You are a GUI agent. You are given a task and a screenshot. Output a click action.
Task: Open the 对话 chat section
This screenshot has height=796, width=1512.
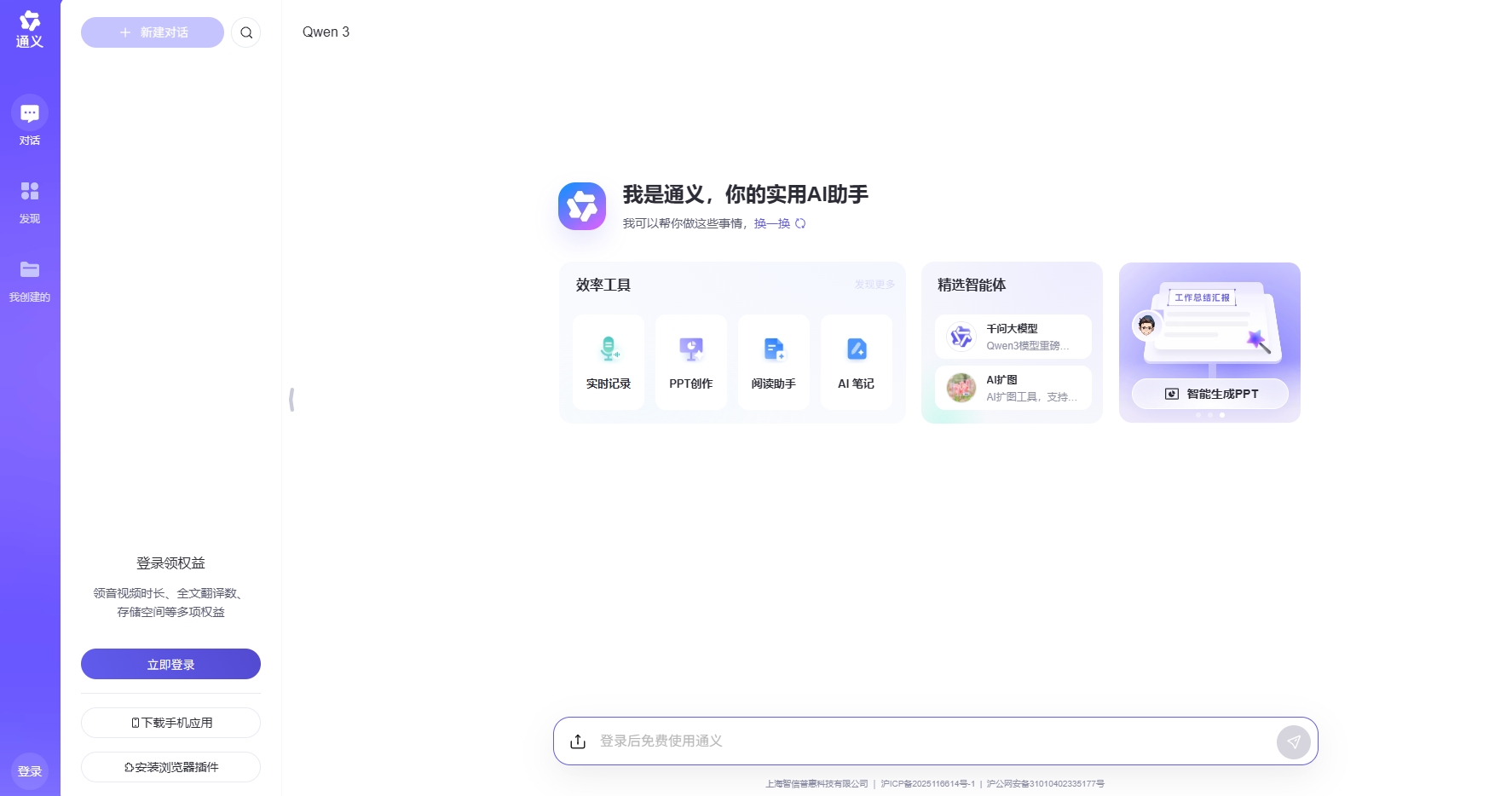[x=30, y=121]
